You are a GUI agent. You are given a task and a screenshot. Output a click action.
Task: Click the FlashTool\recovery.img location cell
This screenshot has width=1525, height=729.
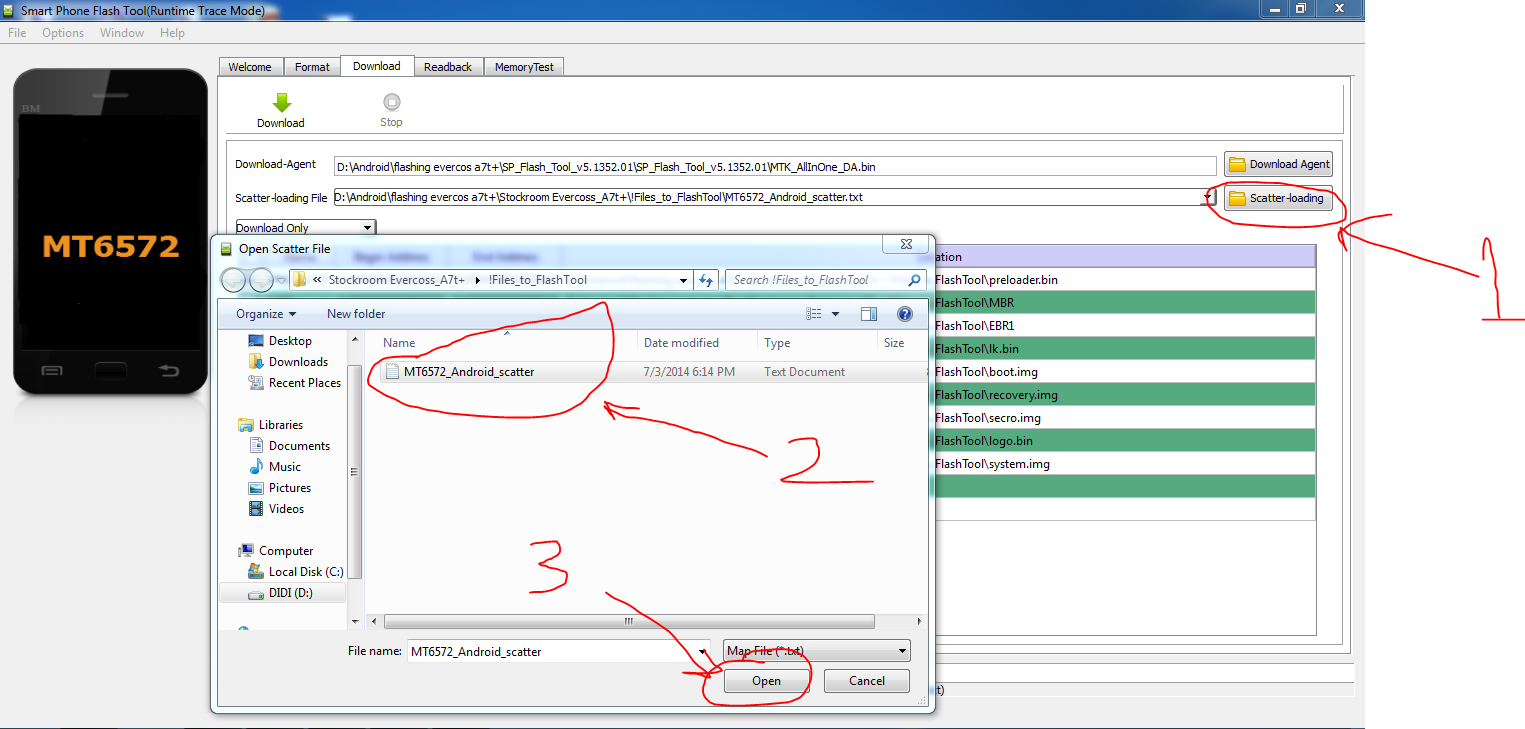point(1123,395)
